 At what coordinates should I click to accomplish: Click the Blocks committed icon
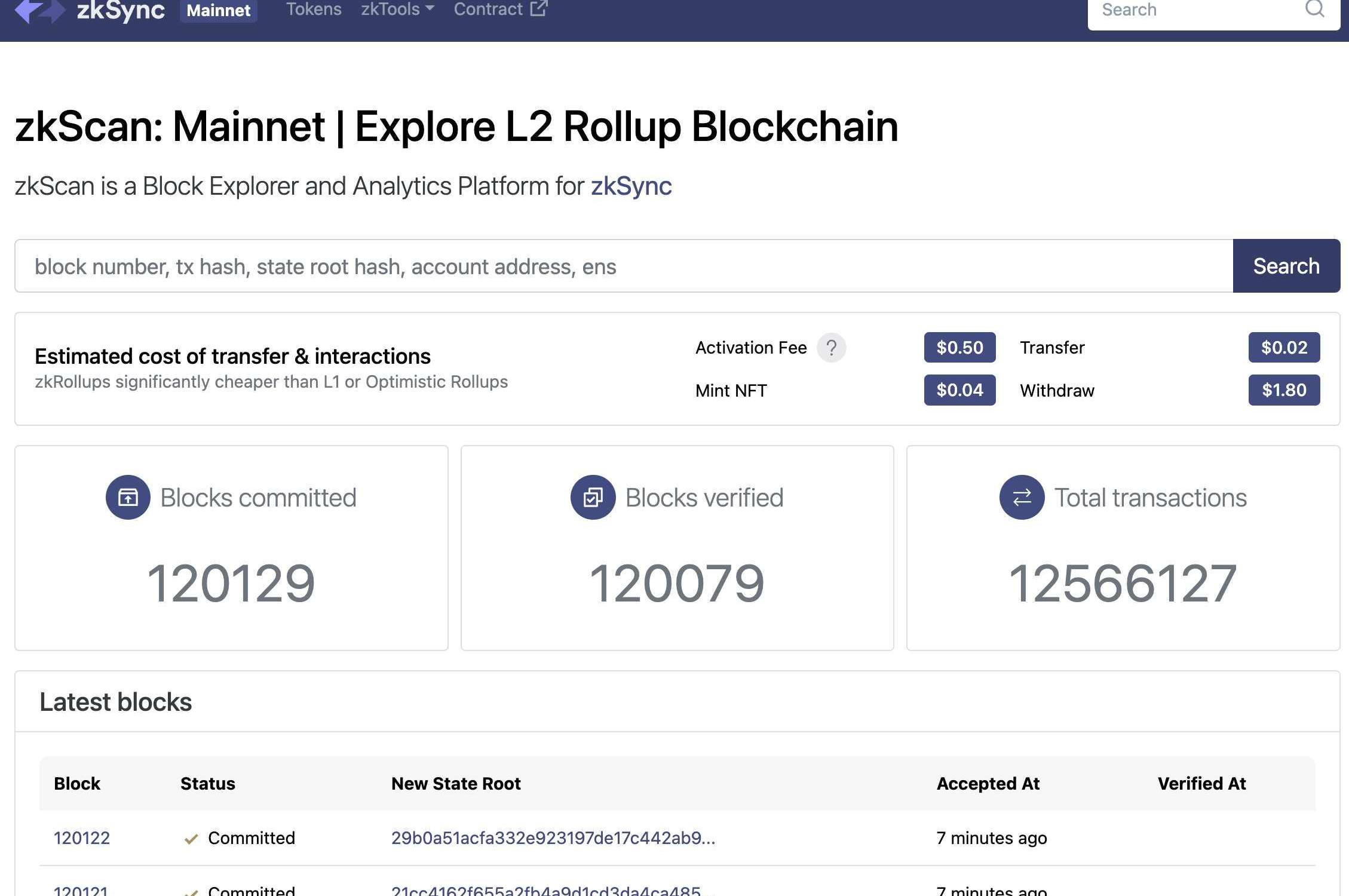point(128,497)
